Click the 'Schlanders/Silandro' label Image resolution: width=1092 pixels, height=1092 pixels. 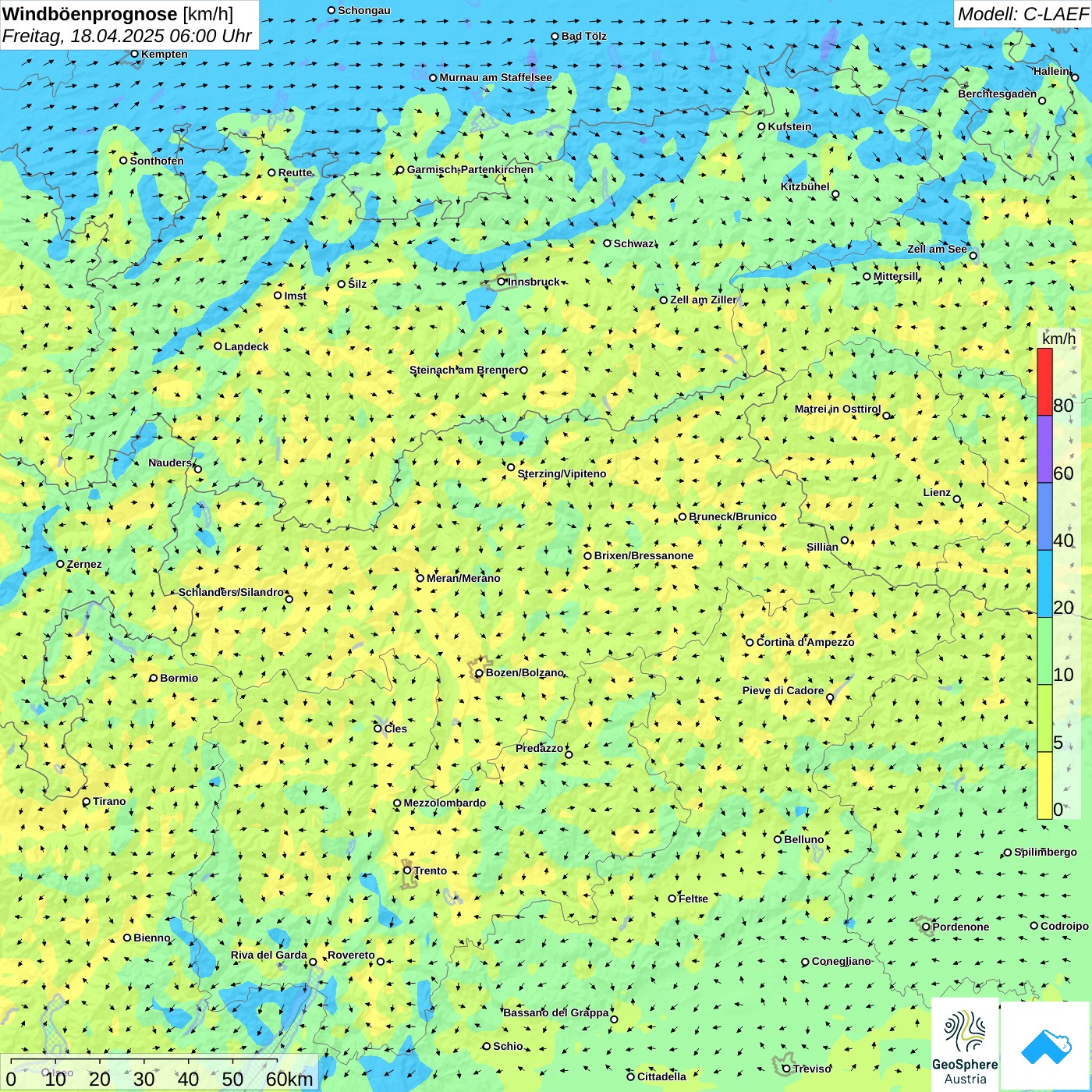click(x=231, y=592)
